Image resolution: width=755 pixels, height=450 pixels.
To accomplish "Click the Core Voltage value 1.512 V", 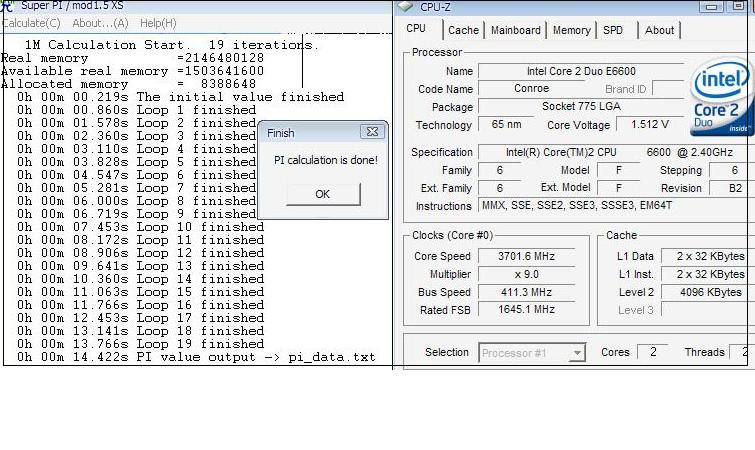I will 650,124.
